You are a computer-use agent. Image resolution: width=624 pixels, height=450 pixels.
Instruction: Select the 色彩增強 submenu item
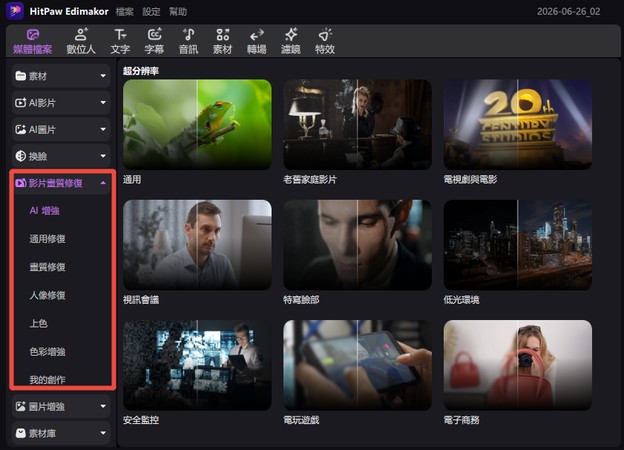47,352
